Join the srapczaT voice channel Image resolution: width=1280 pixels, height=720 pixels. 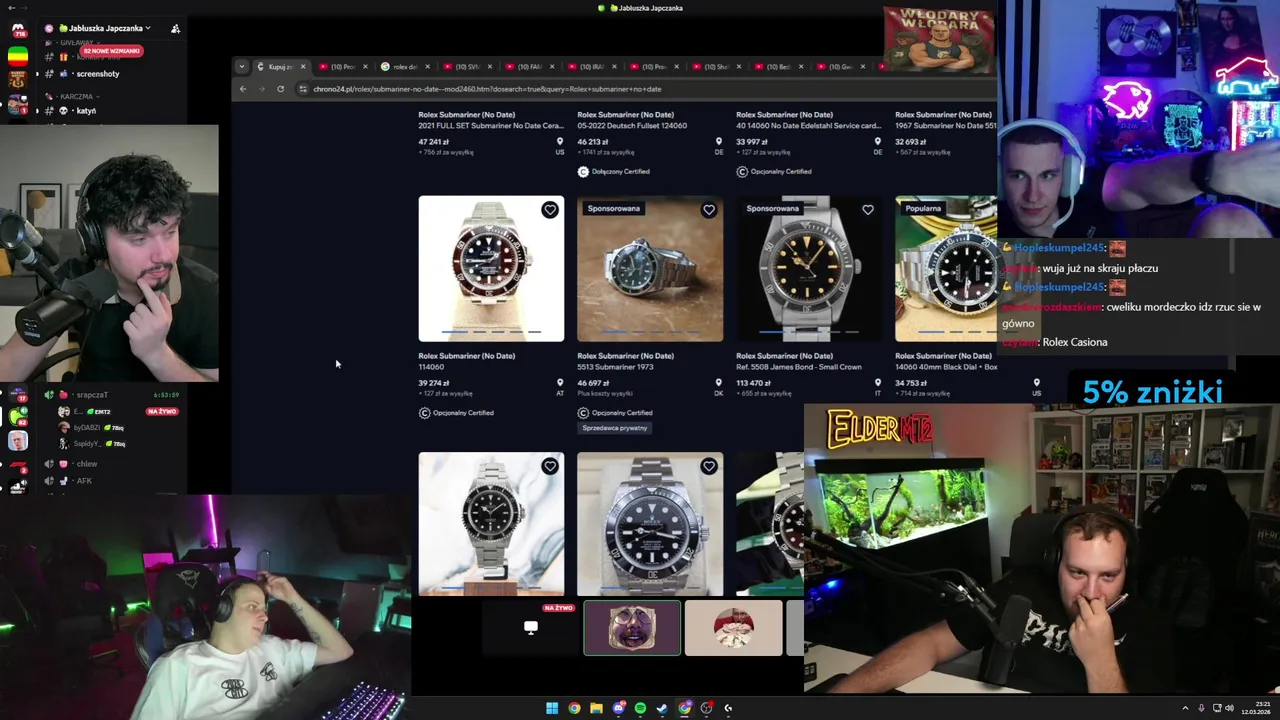coord(90,395)
